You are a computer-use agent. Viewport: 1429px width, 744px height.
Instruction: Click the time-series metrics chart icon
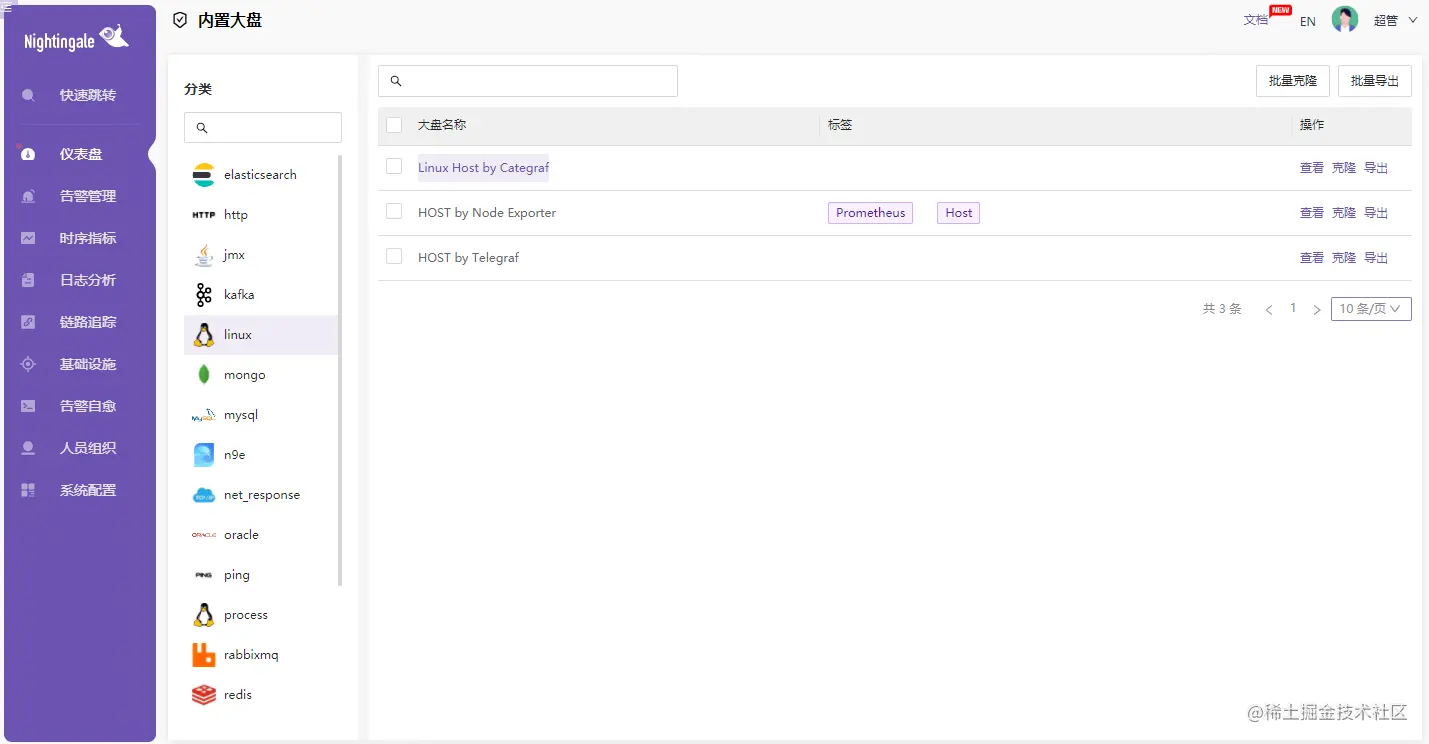pyautogui.click(x=28, y=238)
